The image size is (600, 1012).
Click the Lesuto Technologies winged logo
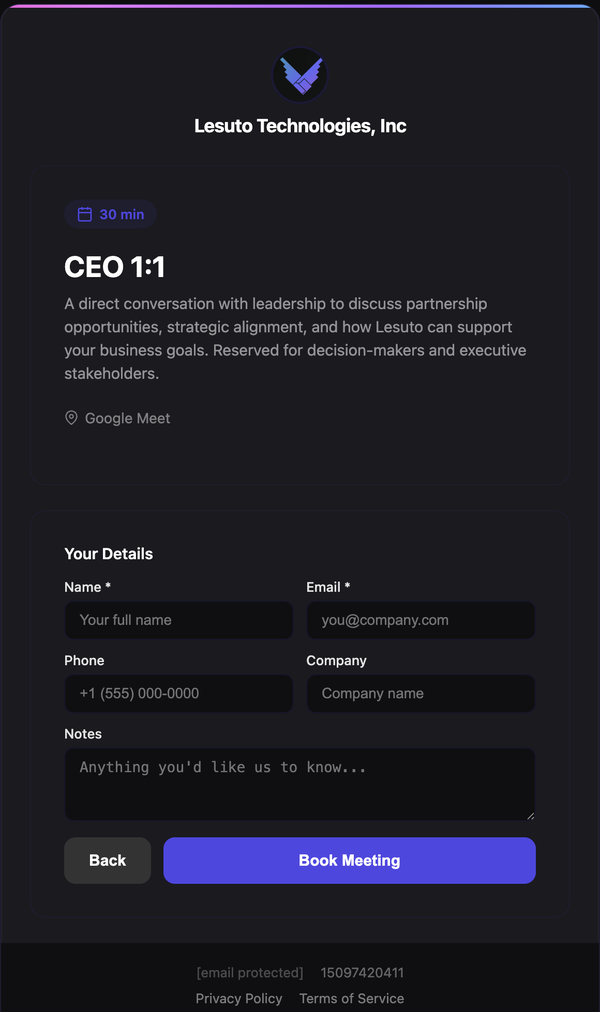[x=300, y=75]
